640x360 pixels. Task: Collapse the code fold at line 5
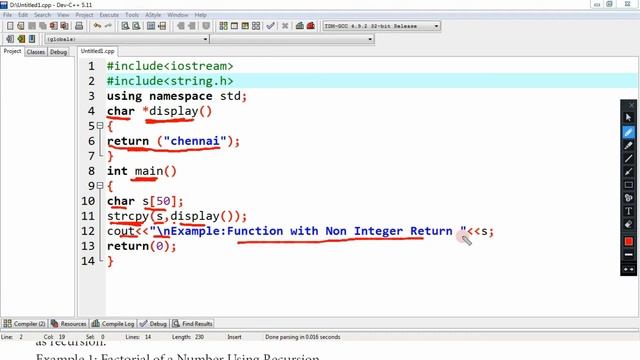[x=100, y=126]
